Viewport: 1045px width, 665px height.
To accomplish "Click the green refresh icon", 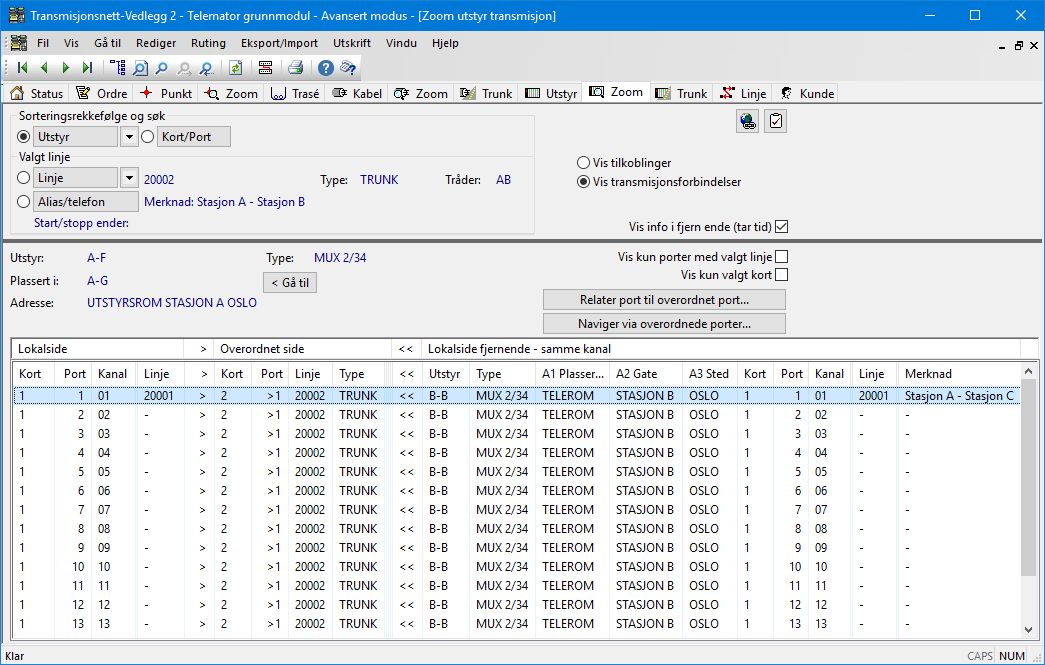I will (x=235, y=67).
